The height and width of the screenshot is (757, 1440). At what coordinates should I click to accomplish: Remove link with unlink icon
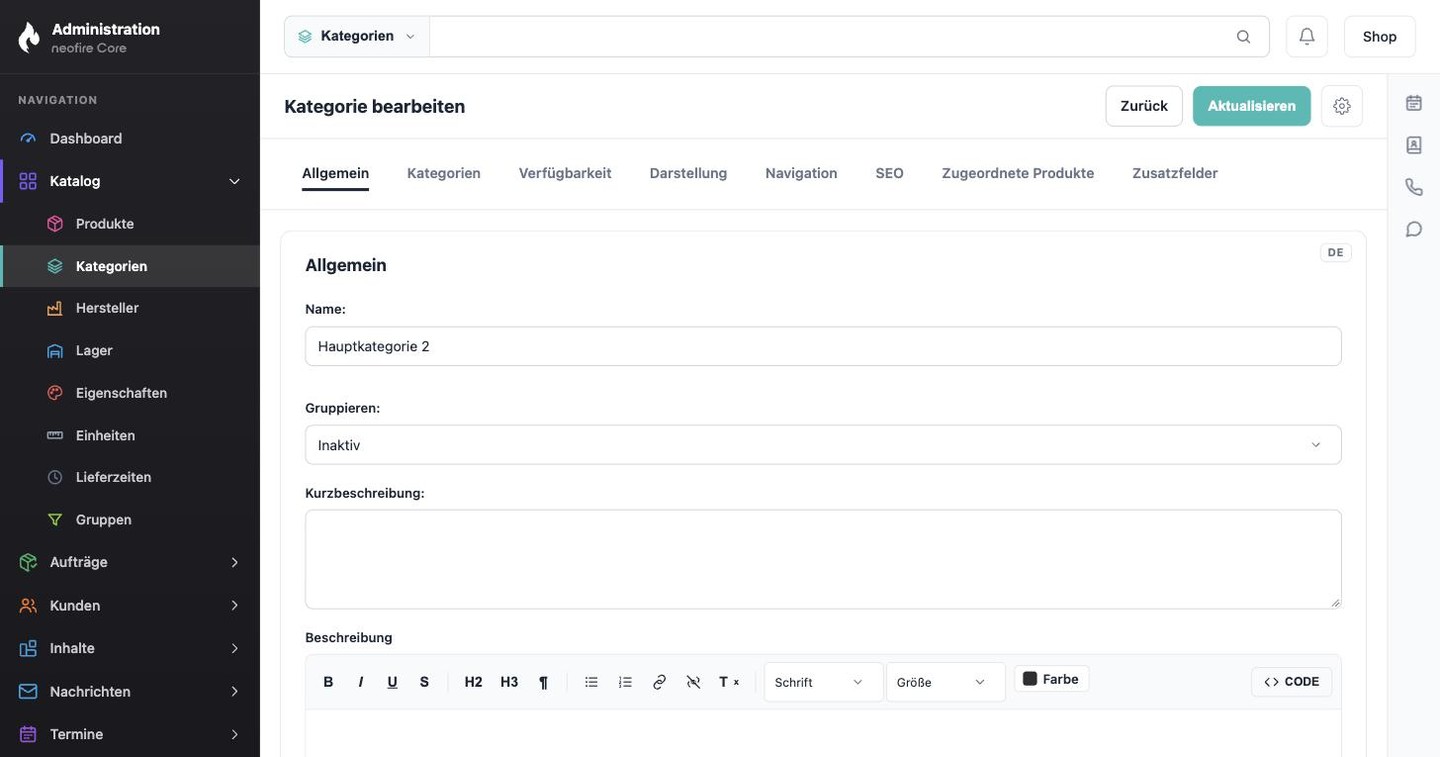(x=693, y=682)
